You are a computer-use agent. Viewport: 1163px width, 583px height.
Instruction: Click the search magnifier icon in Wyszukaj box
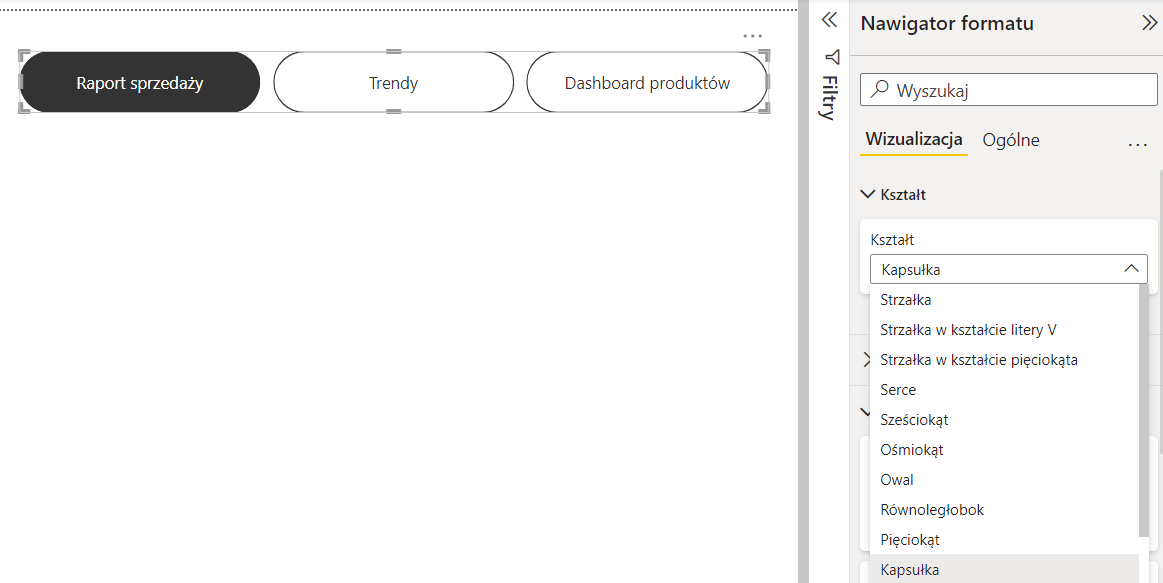[879, 90]
